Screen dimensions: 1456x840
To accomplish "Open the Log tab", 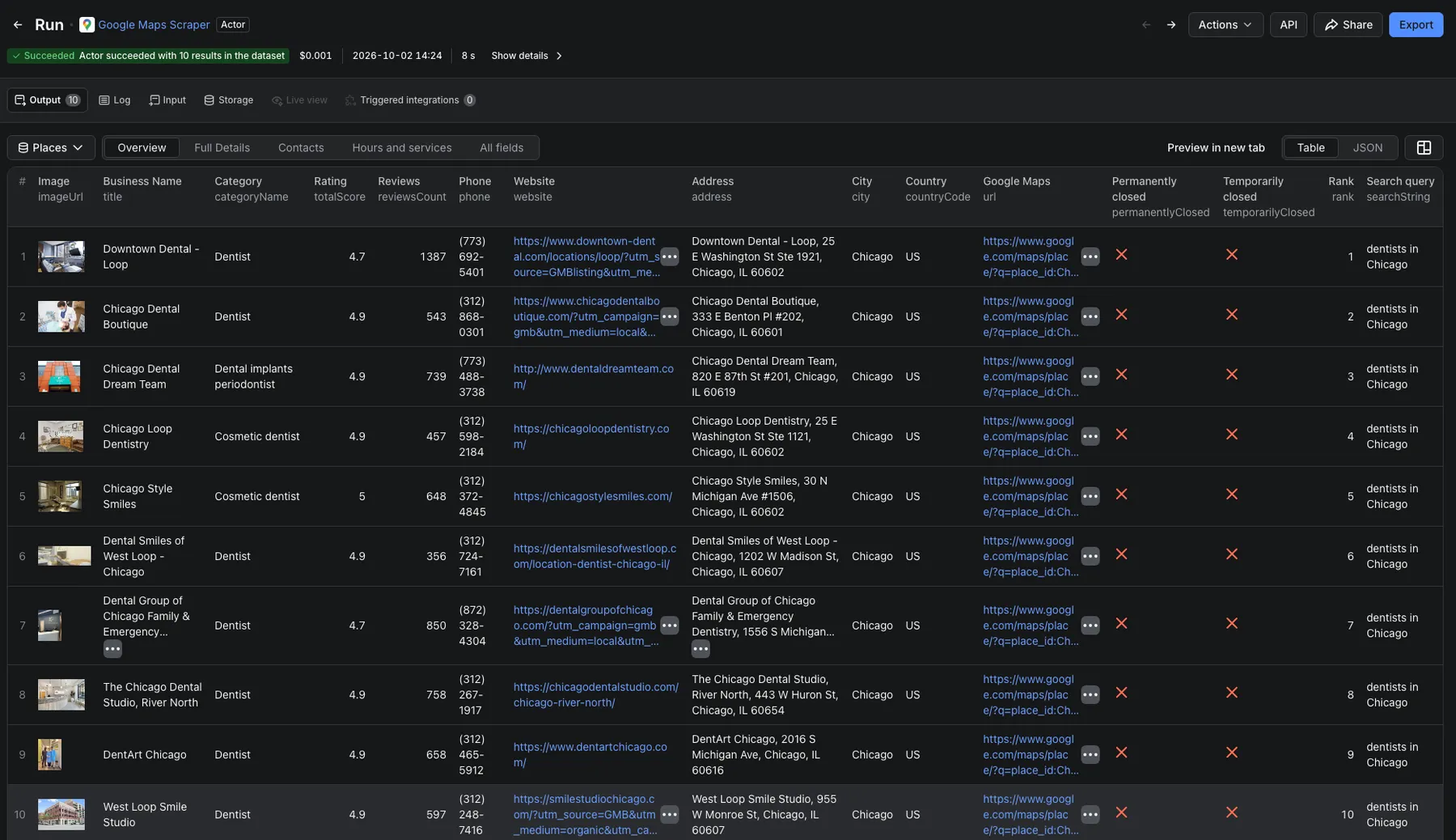I will [114, 100].
